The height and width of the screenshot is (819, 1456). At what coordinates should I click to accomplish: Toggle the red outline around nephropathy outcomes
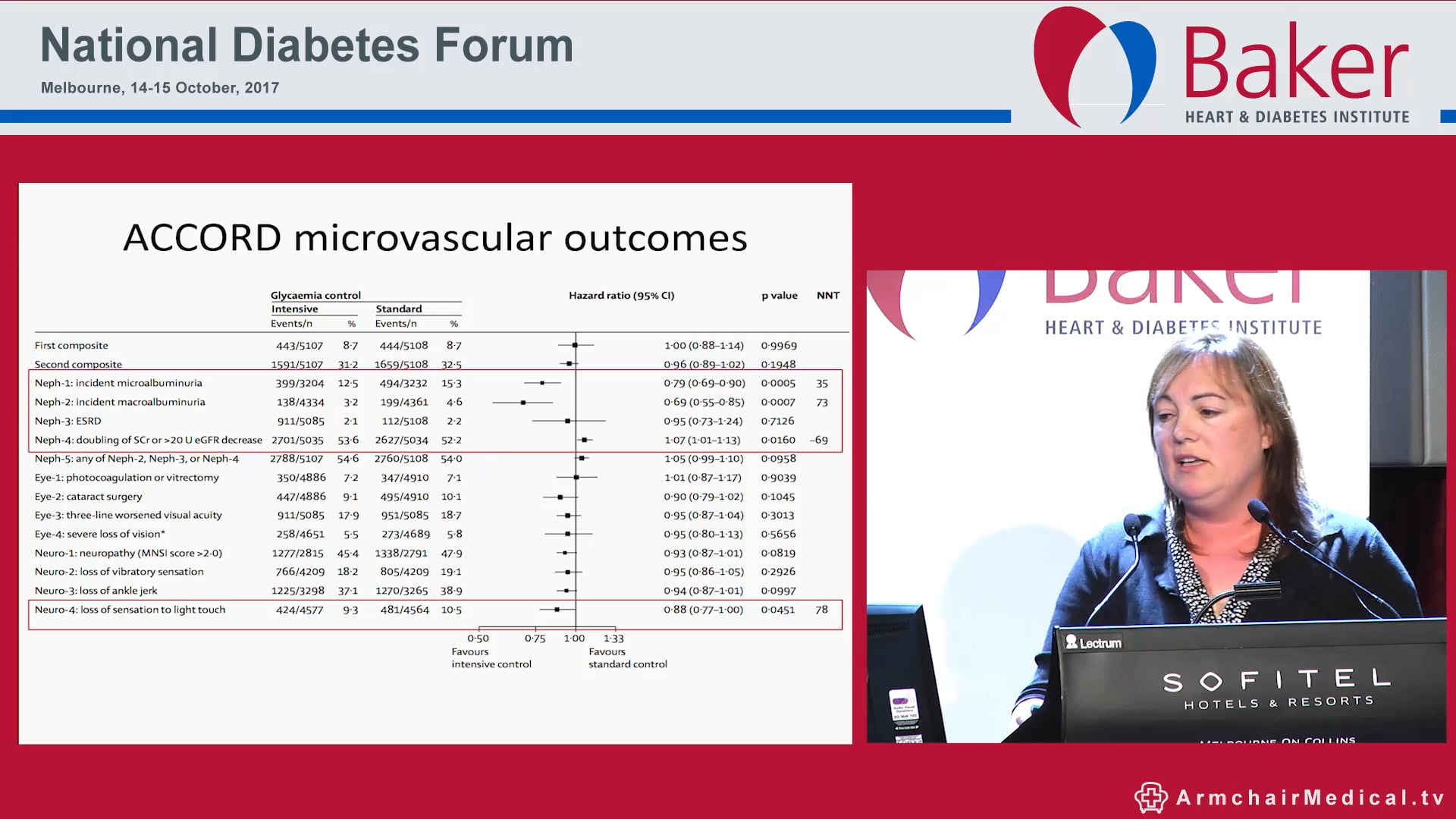tap(435, 412)
